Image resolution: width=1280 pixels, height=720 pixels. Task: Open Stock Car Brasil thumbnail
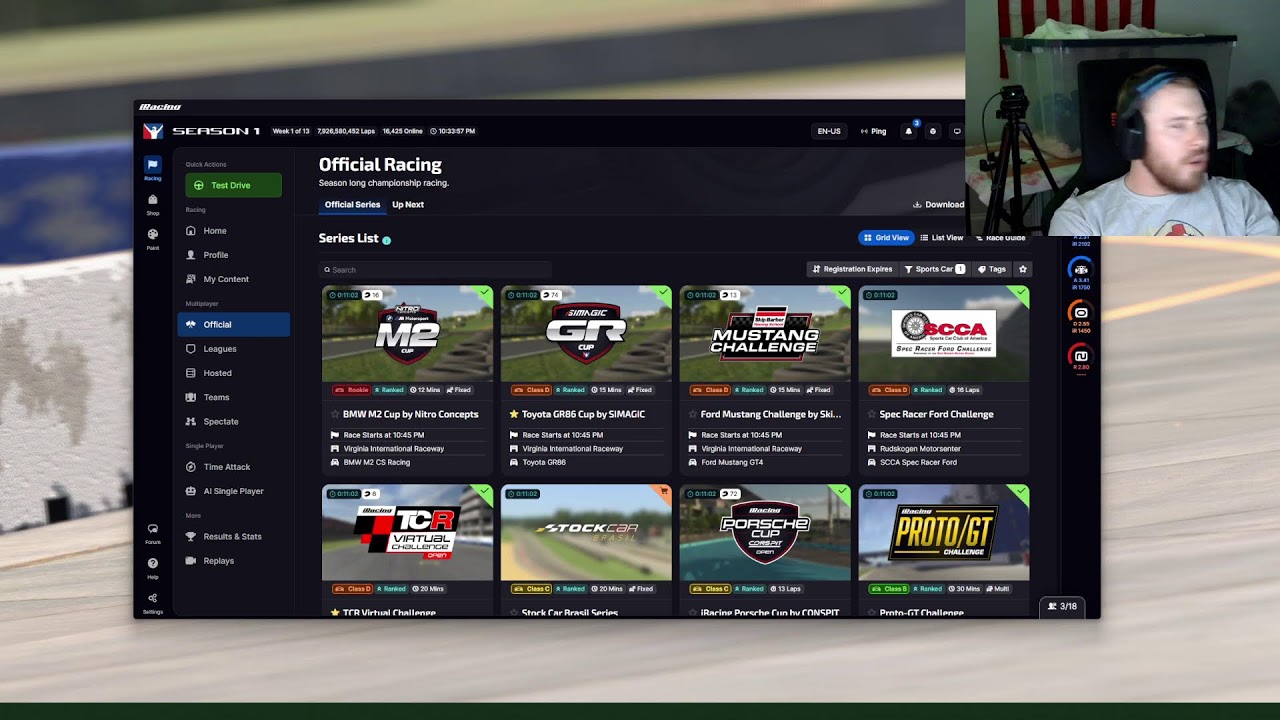pyautogui.click(x=586, y=533)
